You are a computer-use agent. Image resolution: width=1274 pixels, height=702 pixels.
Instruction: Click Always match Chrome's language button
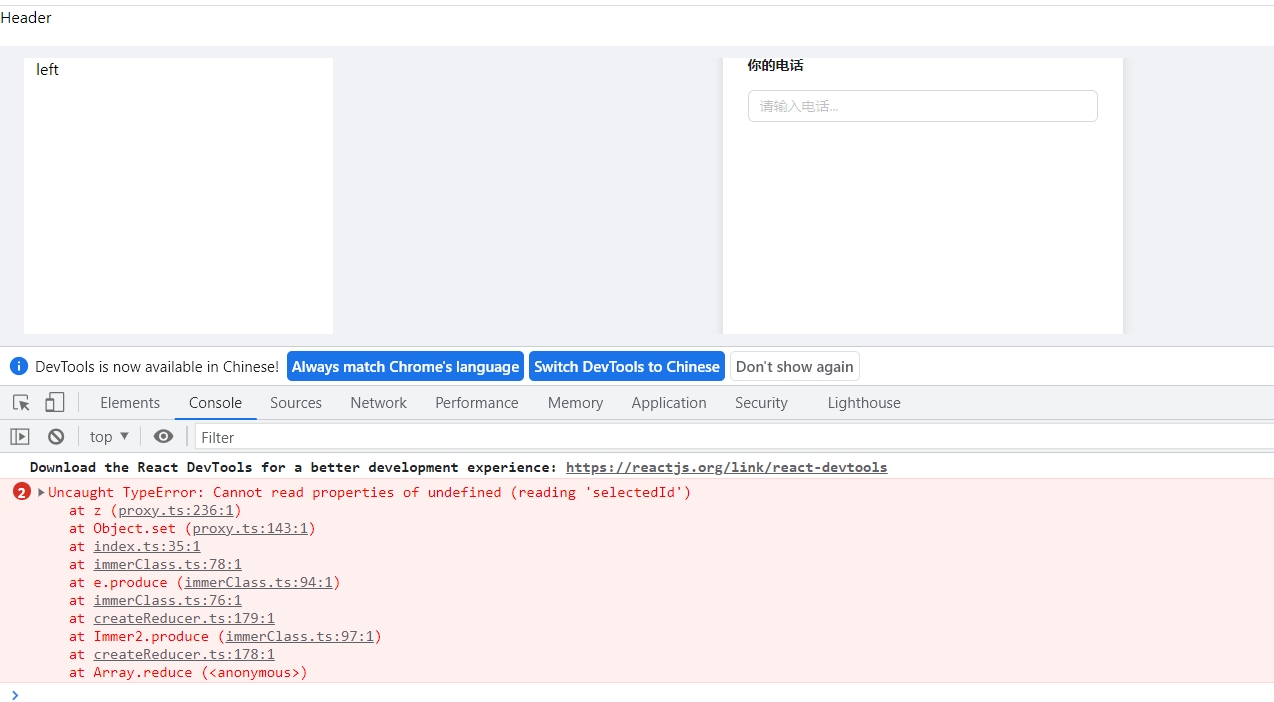(x=405, y=366)
